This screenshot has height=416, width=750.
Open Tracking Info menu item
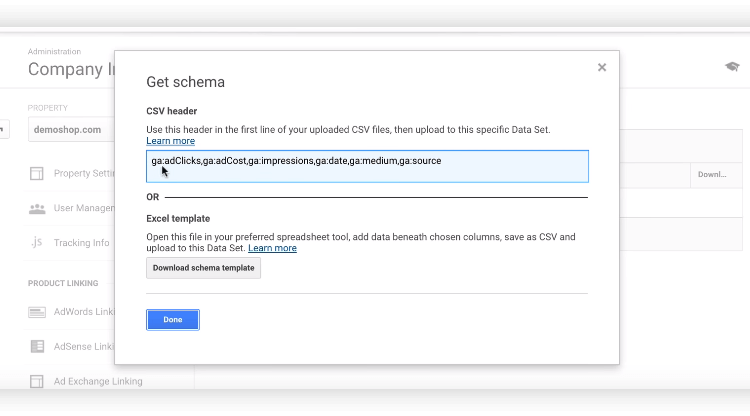tap(81, 243)
